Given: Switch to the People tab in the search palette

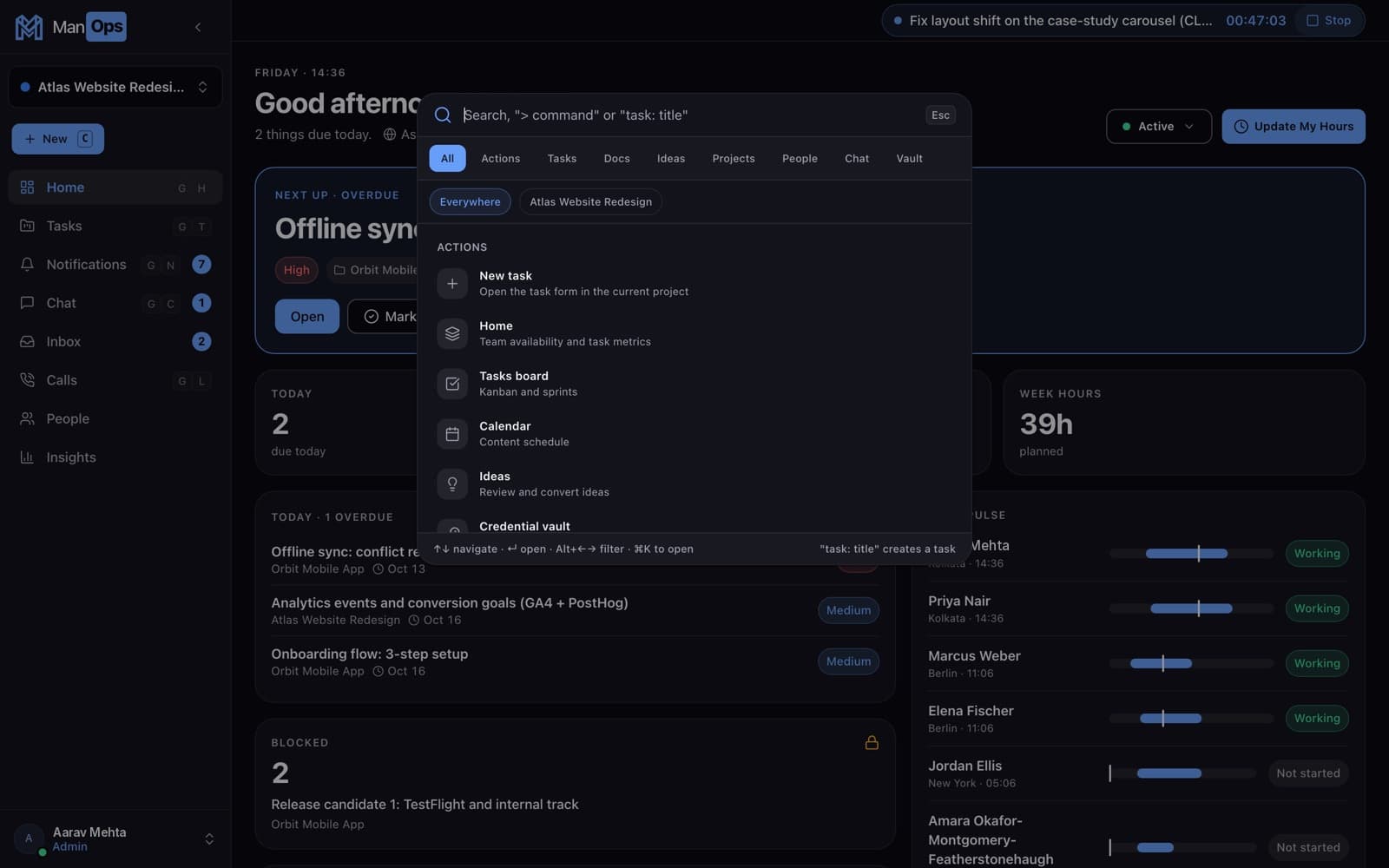Looking at the screenshot, I should [800, 158].
